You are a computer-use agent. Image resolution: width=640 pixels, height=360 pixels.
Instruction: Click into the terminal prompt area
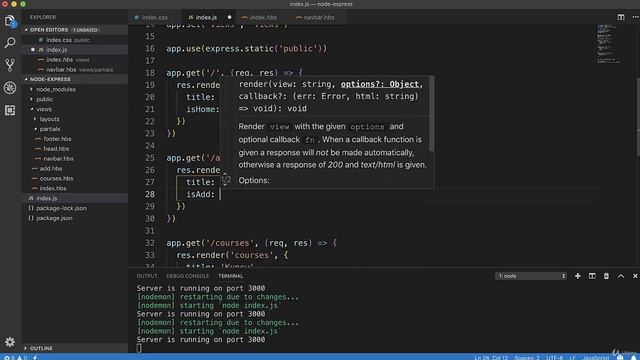point(139,348)
